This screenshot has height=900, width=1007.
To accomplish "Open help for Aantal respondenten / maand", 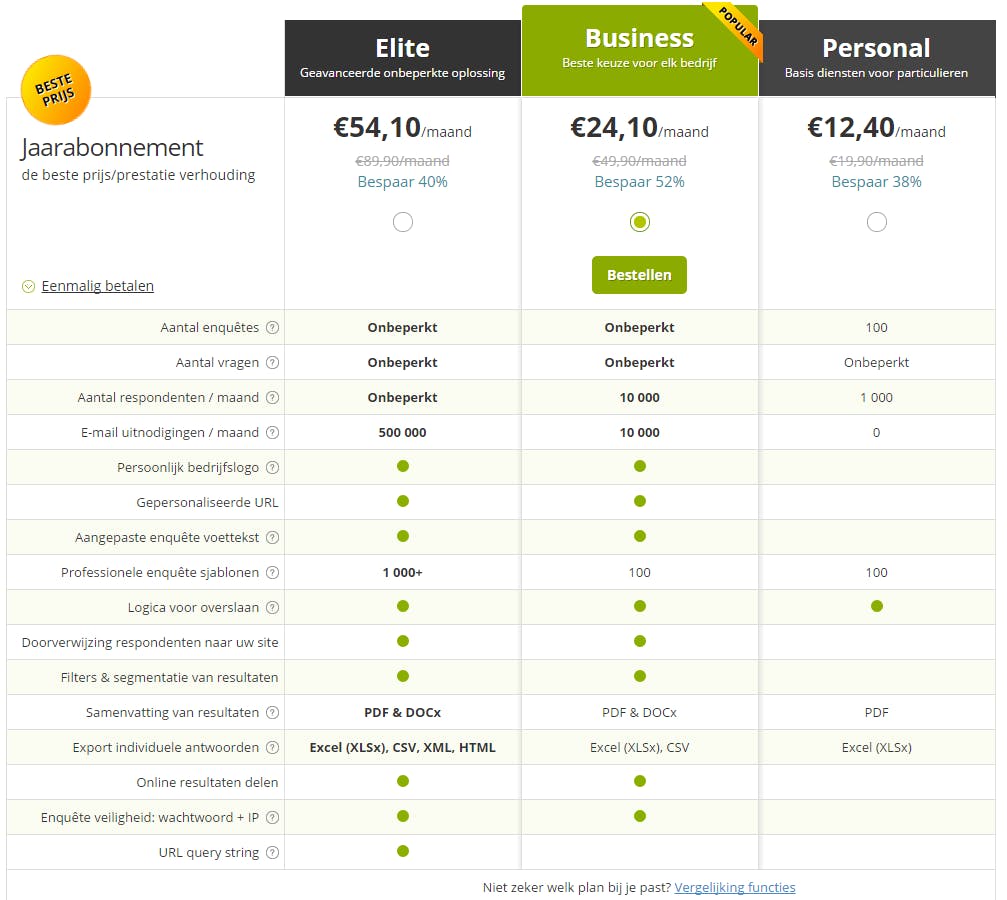I will 272,398.
